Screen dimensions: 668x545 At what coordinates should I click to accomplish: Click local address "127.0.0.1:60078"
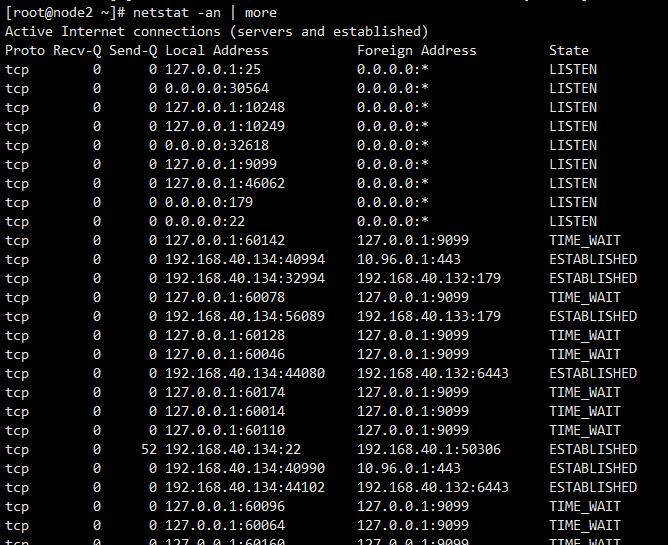(225, 297)
